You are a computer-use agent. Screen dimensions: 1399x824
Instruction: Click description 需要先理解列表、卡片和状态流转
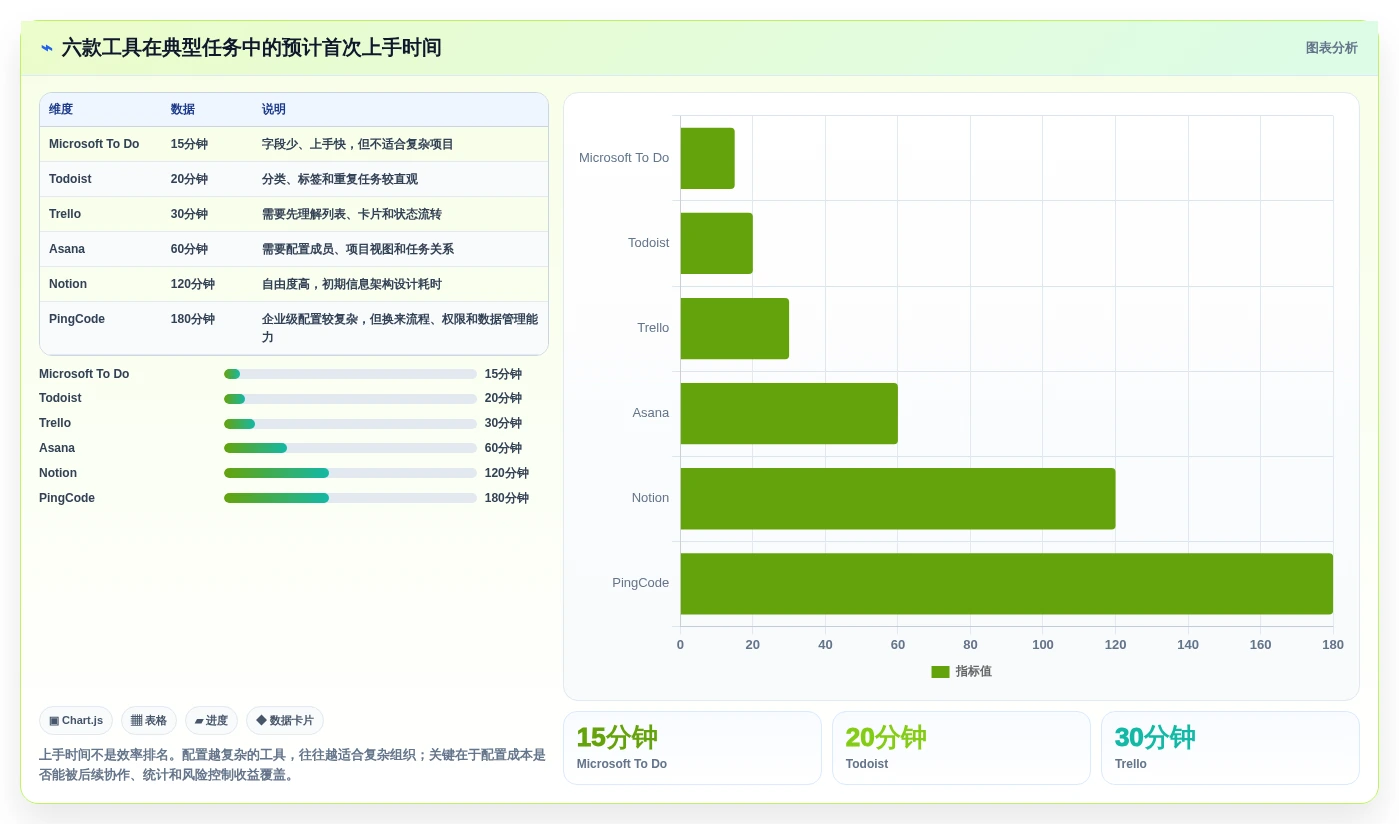352,214
